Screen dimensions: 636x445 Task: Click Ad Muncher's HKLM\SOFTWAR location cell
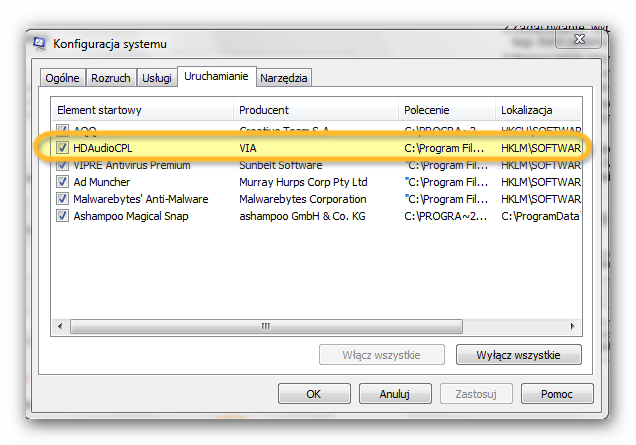pyautogui.click(x=541, y=182)
